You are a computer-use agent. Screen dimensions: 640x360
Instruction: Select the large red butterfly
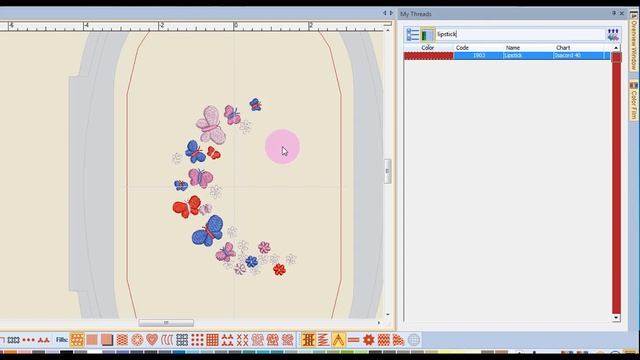point(187,207)
